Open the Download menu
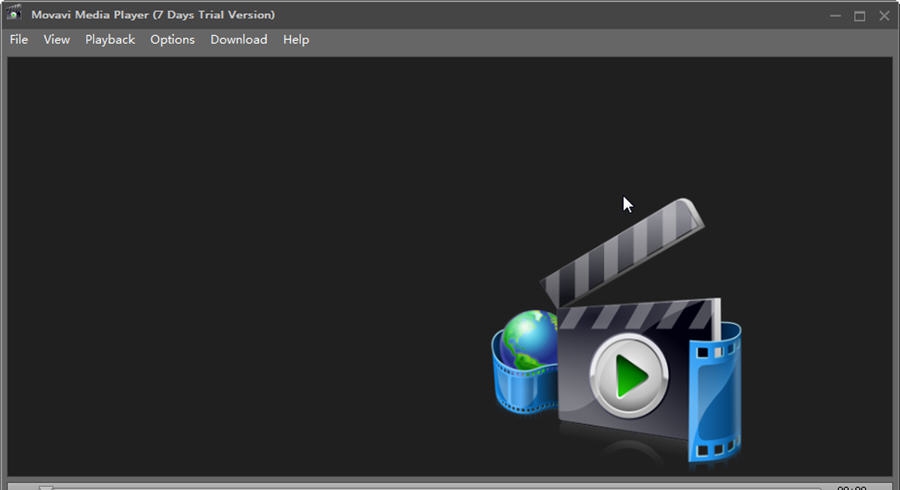The height and width of the screenshot is (490, 900). 238,40
